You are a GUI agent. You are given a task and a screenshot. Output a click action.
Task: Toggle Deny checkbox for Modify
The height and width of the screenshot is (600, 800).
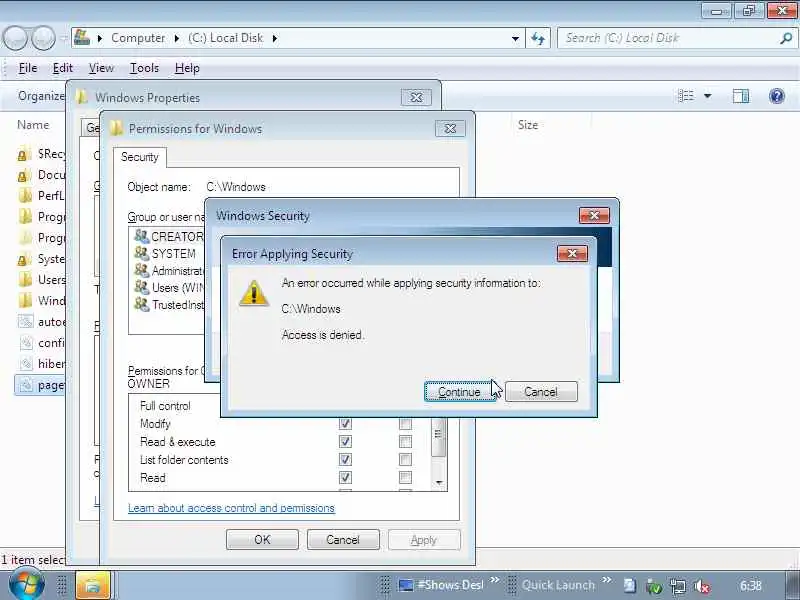[406, 423]
